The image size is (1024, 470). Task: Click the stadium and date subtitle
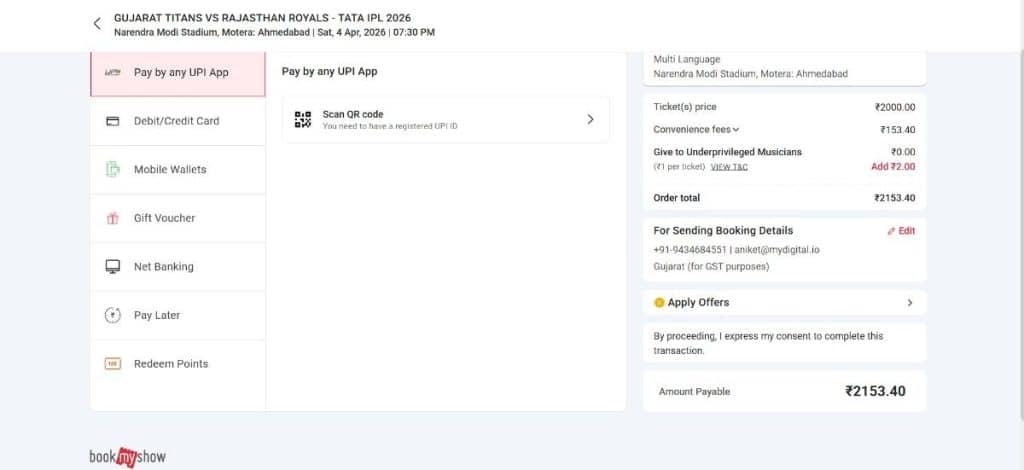coord(274,32)
